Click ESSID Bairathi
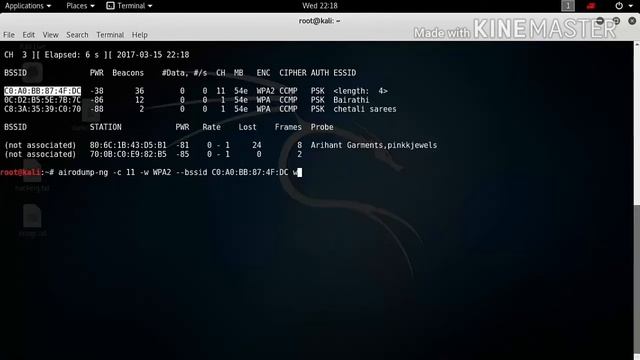Image resolution: width=640 pixels, height=360 pixels. point(351,100)
